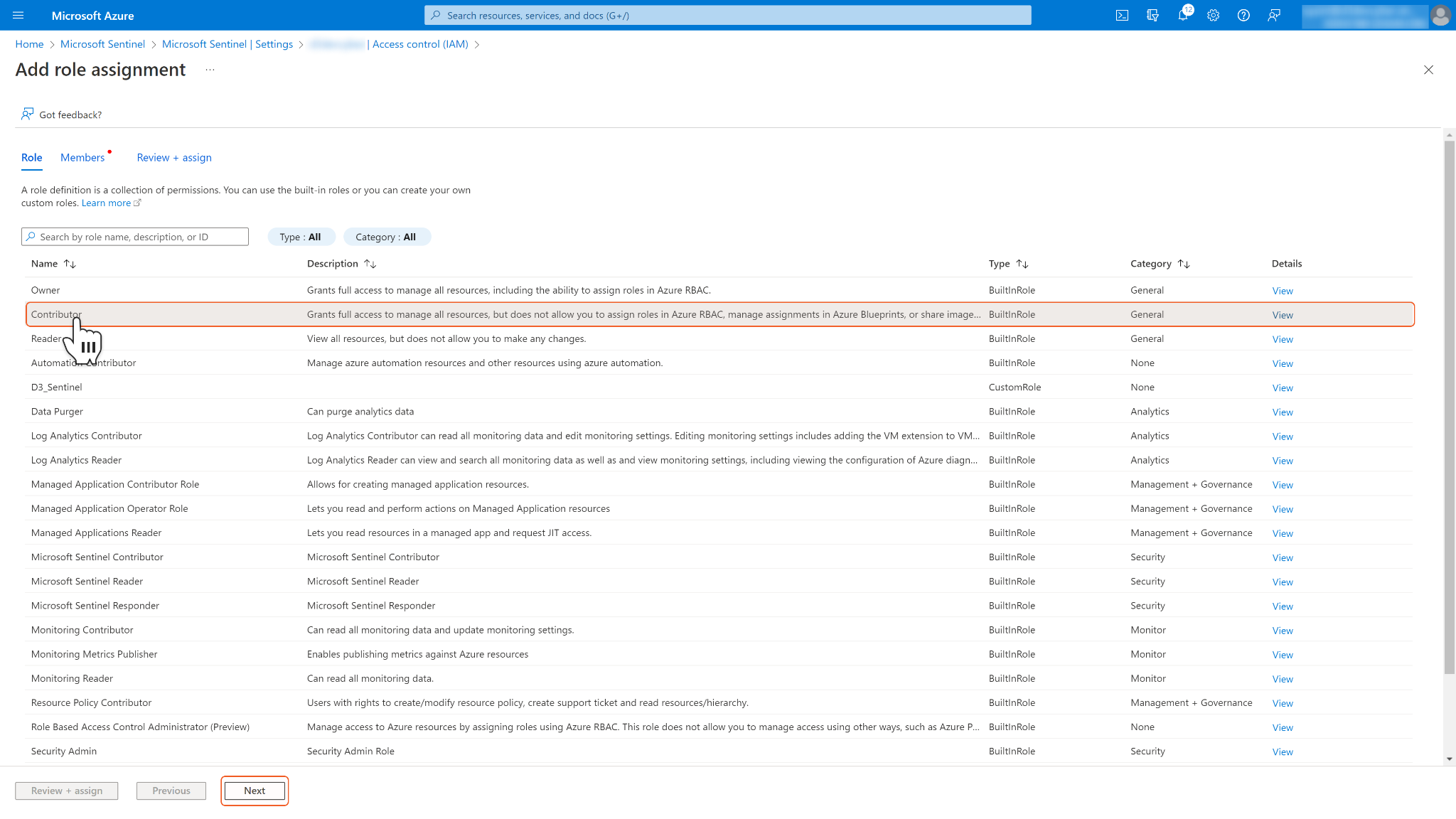Switch to Review + assign tab
Screen dimensions: 1456x819
tap(174, 158)
